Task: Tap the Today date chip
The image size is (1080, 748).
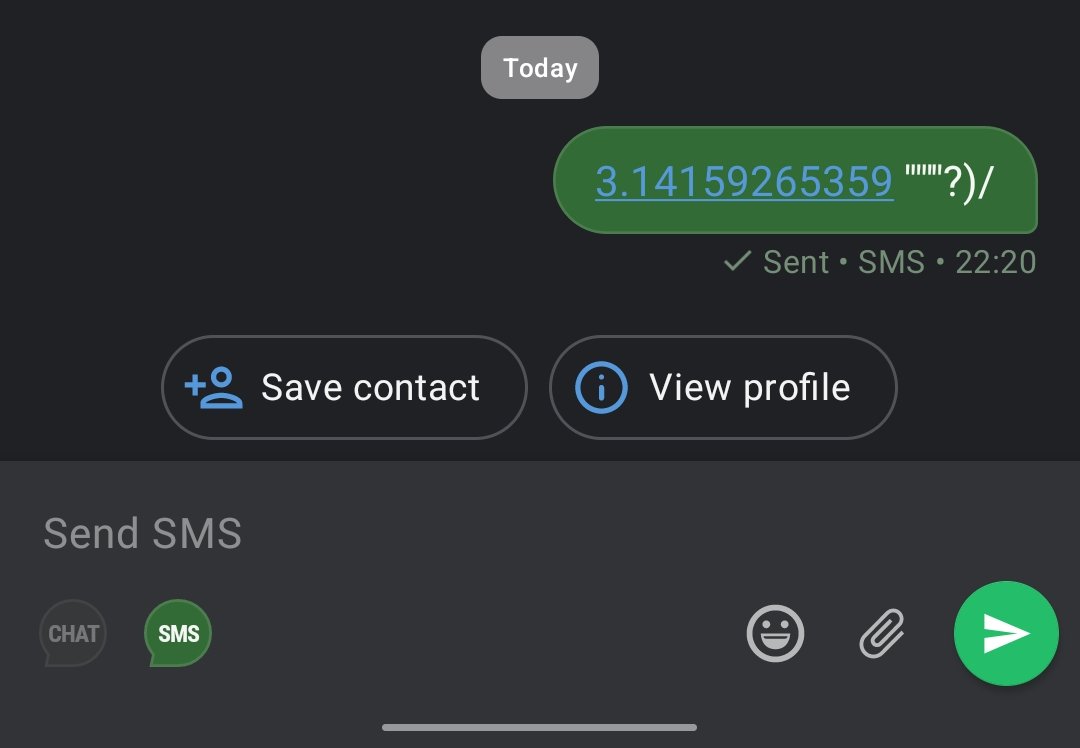Action: 540,68
